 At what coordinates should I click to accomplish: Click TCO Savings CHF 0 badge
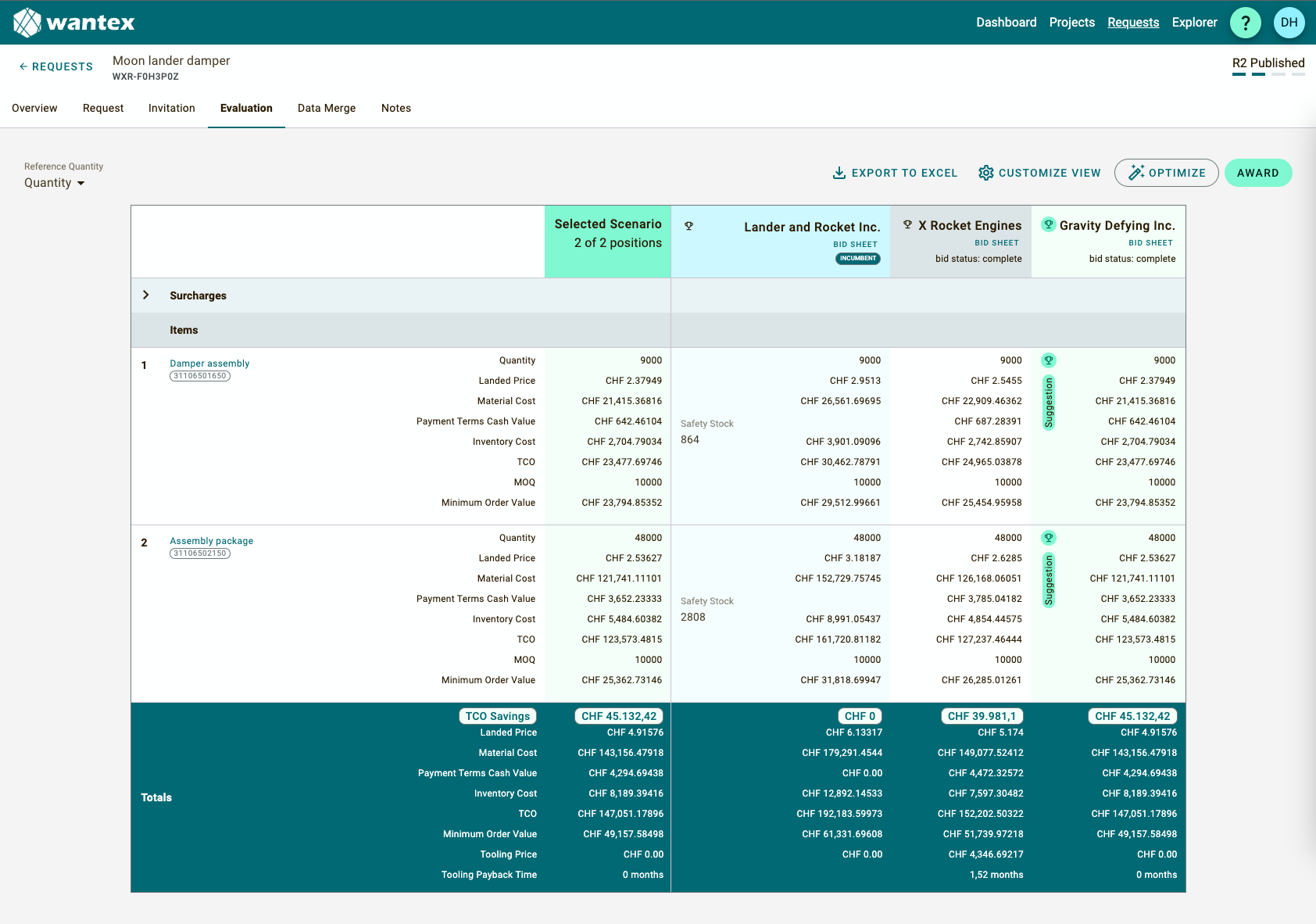(x=860, y=716)
